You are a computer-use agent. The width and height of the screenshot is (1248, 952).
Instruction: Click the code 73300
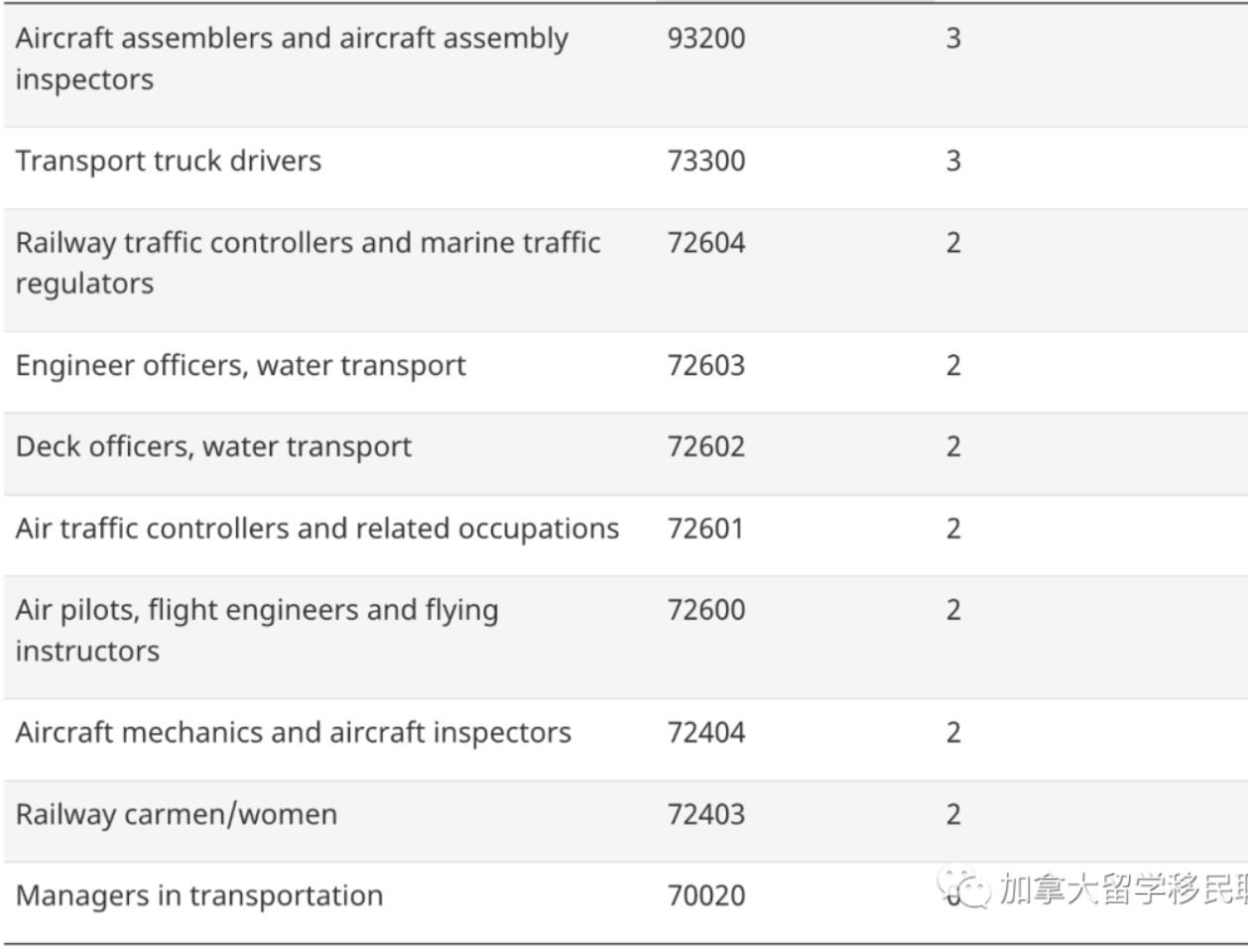coord(706,161)
